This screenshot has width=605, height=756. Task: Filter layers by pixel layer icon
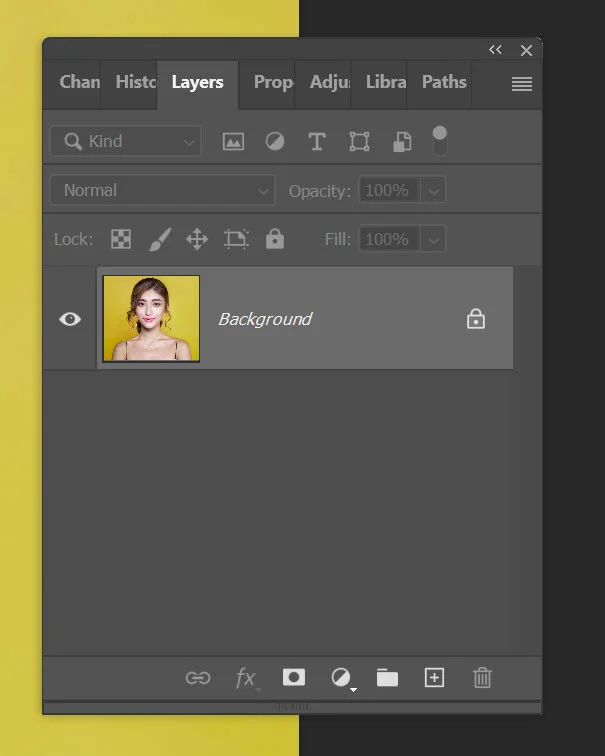(233, 142)
